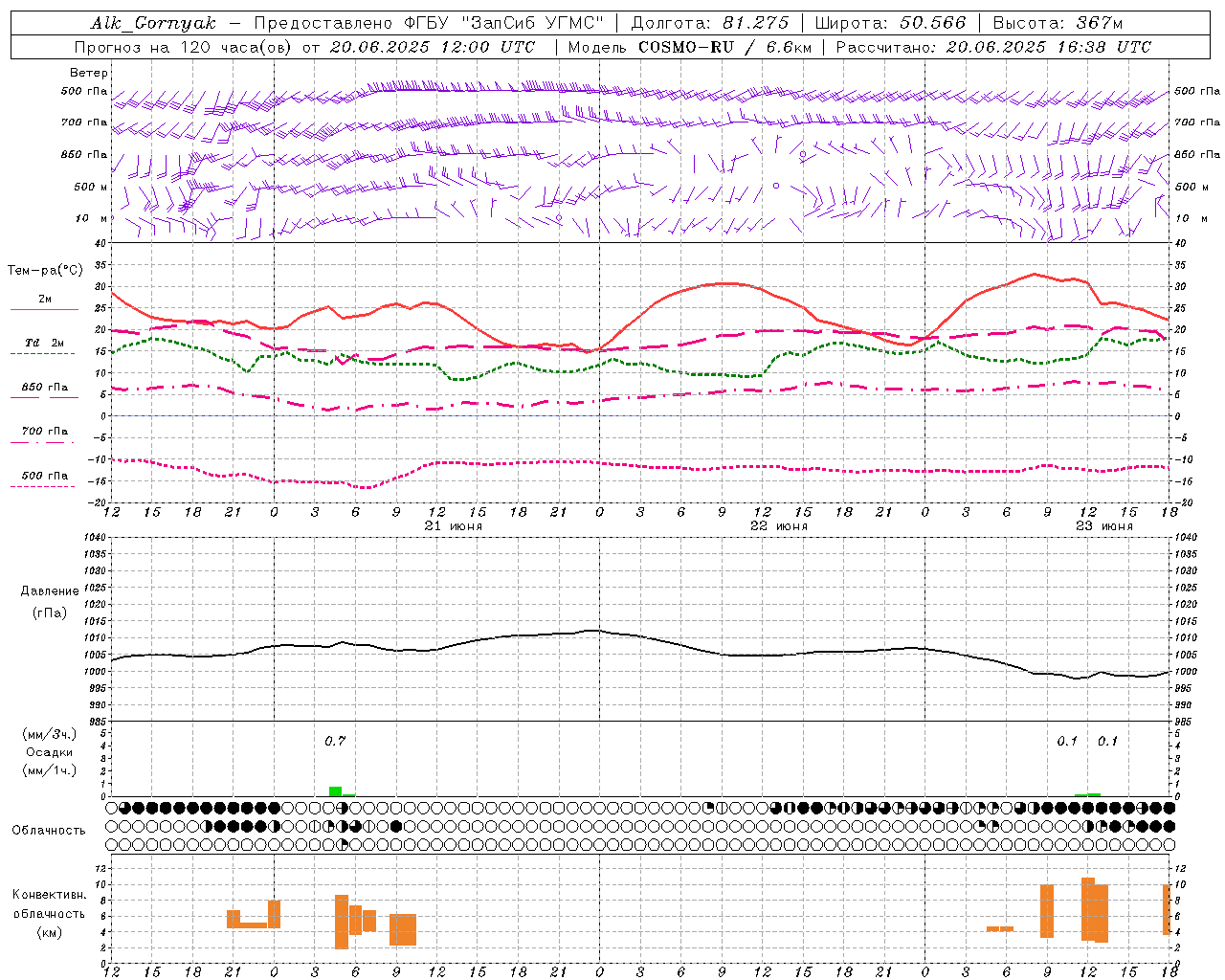1225x980 pixels.
Task: Click the 10 м wind level label on the left
Action: (91, 218)
